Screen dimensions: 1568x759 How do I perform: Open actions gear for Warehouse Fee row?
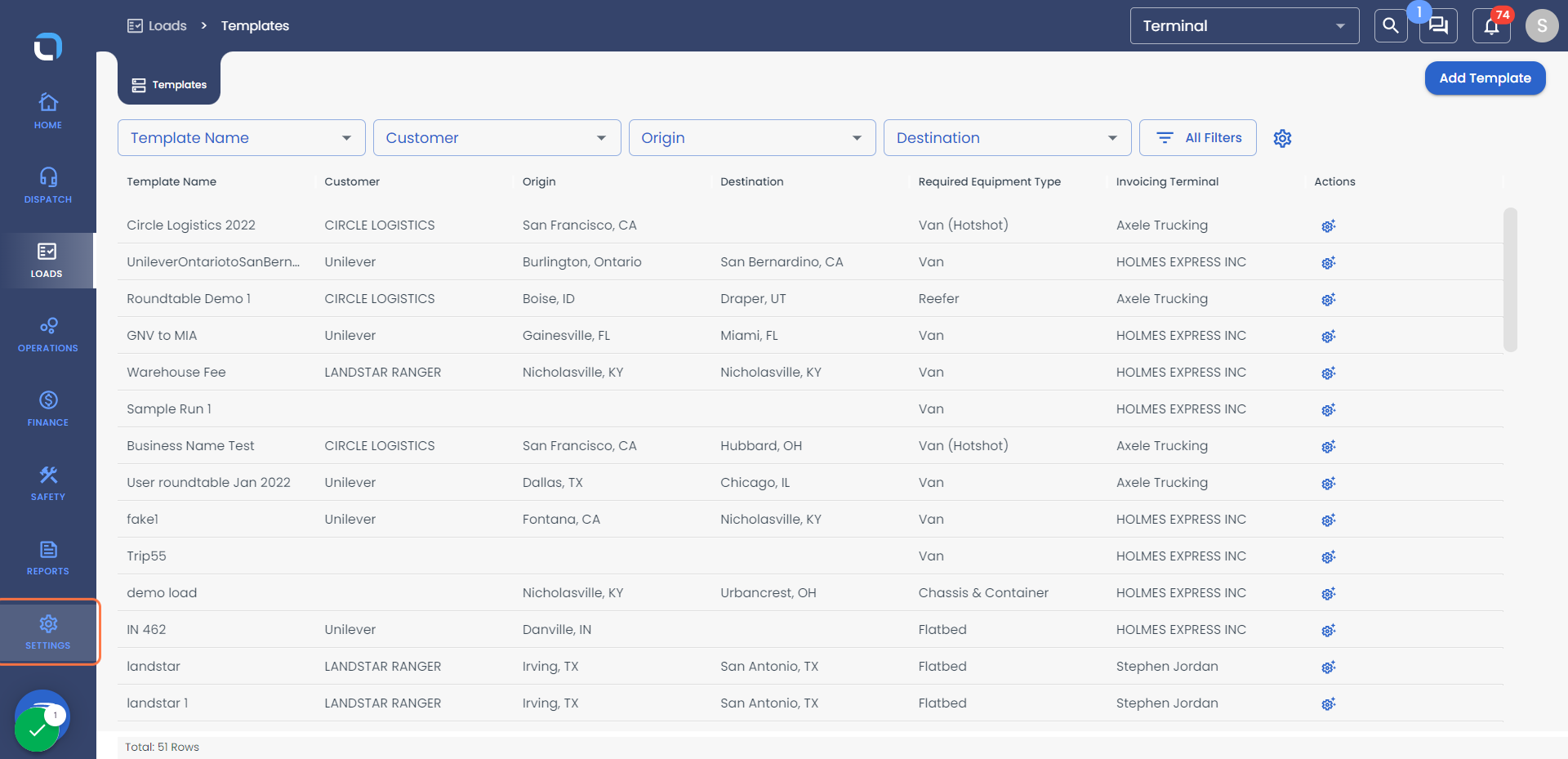tap(1328, 373)
